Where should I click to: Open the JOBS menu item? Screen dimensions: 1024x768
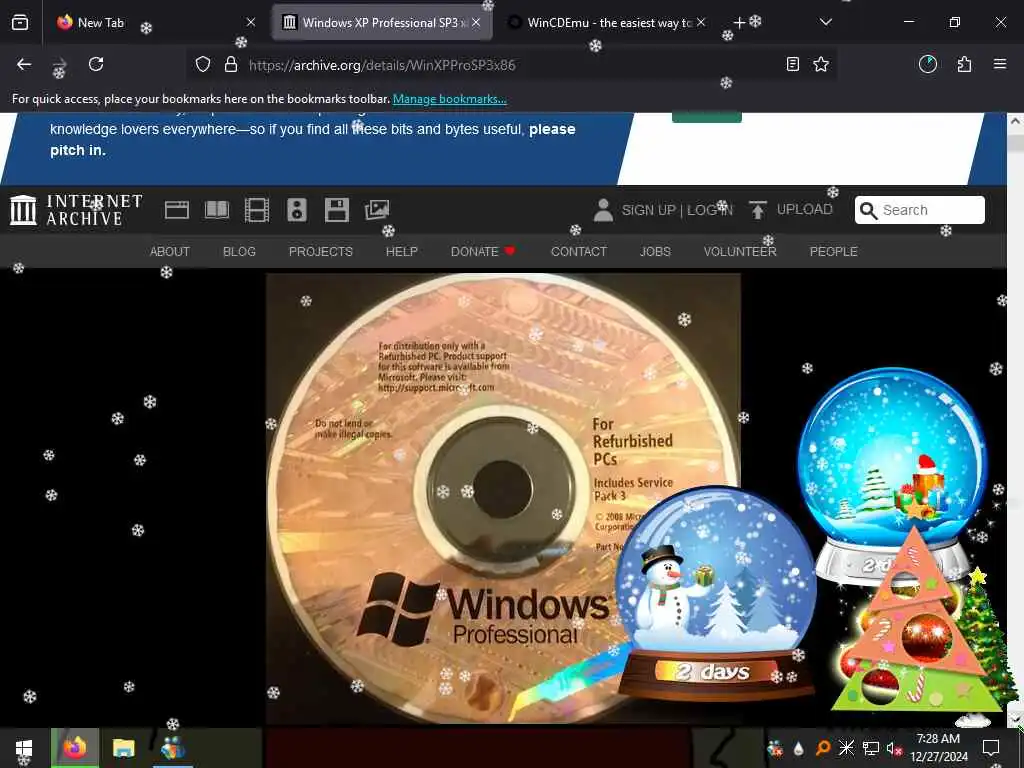point(655,251)
